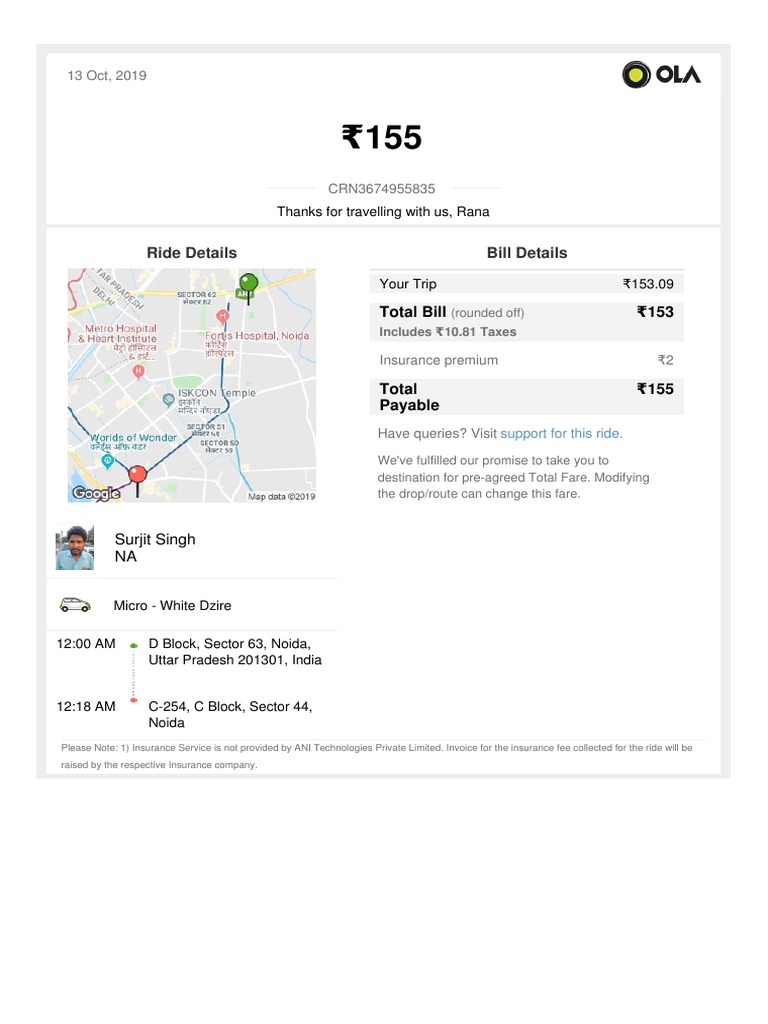This screenshot has width=768, height=1024.
Task: Click the Your Trip fare row
Action: click(x=526, y=284)
